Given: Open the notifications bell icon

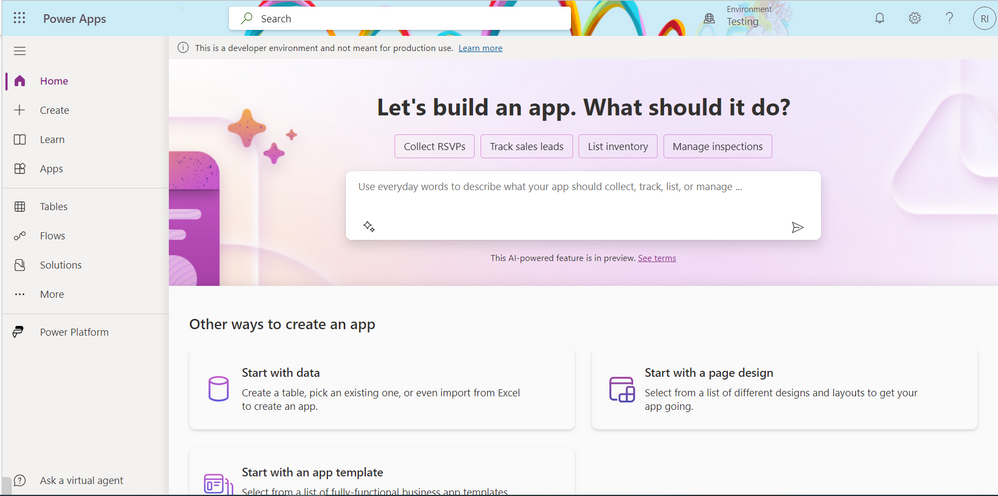Looking at the screenshot, I should click(880, 18).
